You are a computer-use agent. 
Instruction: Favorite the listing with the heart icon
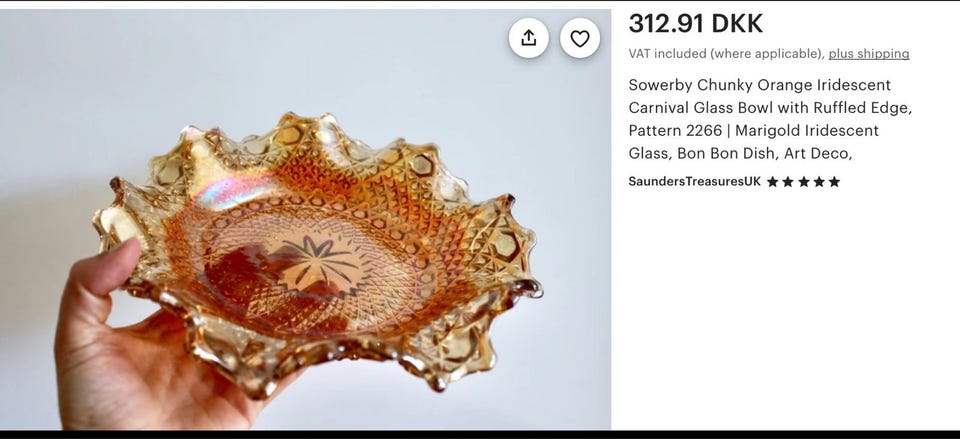(x=579, y=38)
